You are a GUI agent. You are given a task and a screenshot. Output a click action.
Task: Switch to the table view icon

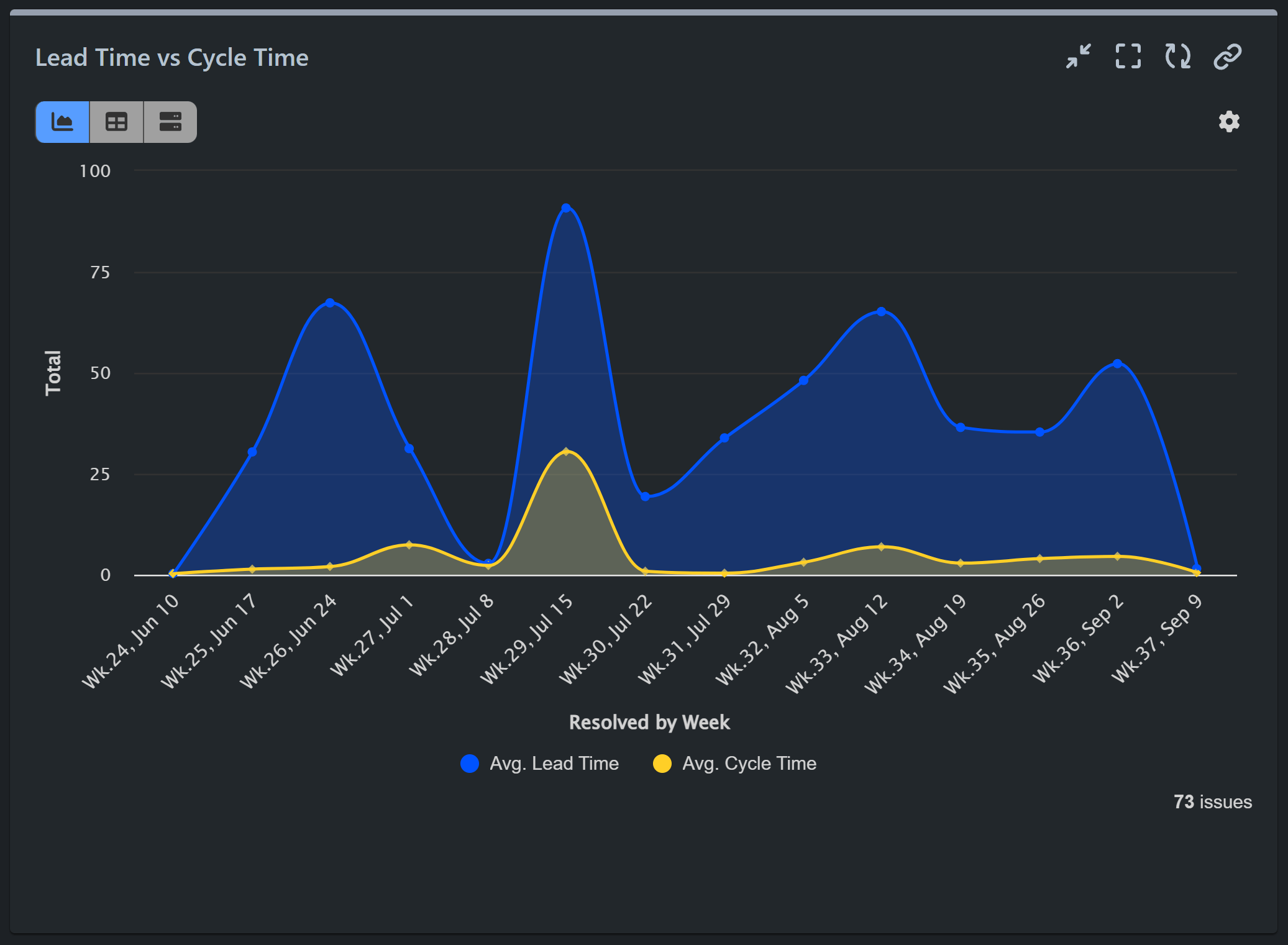coord(116,122)
